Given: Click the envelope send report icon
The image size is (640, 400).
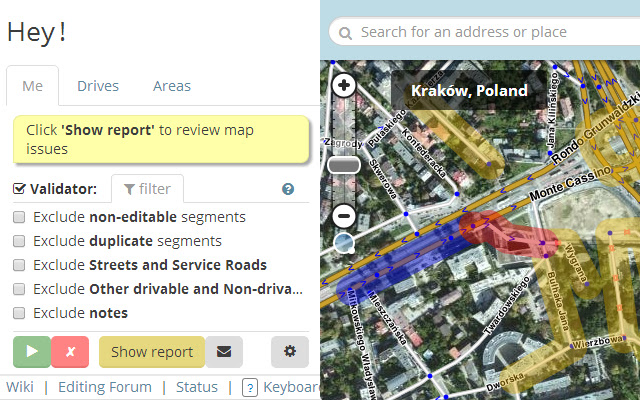Looking at the screenshot, I should click(224, 351).
